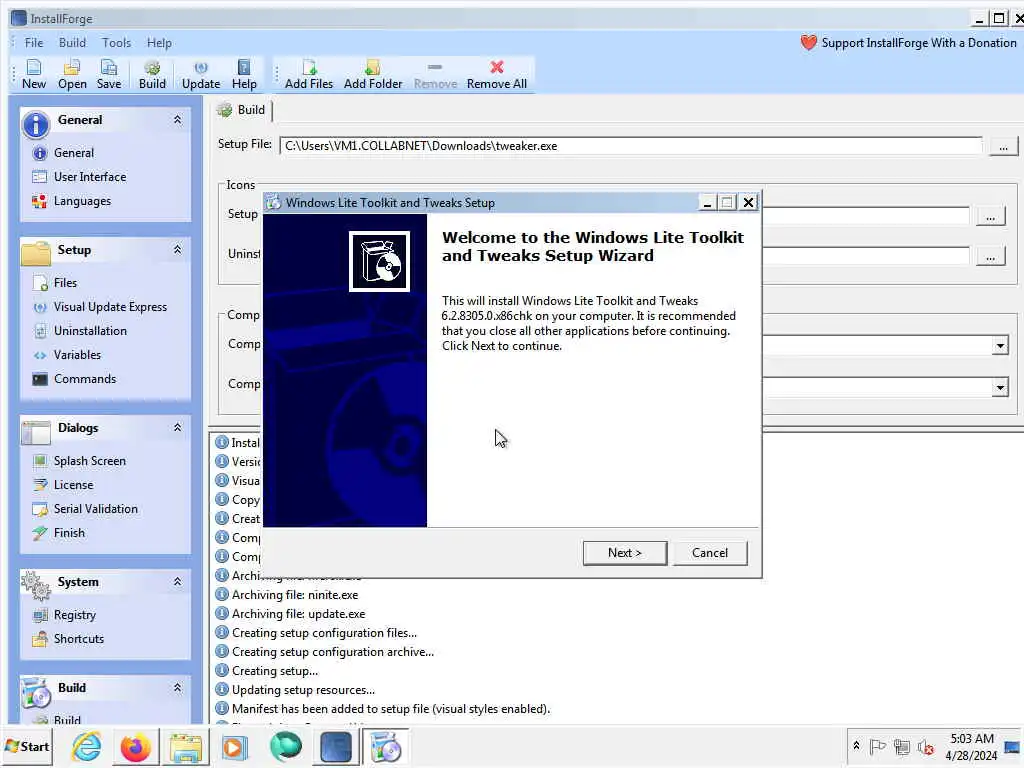Screen dimensions: 1024x768
Task: Collapse the System sidebar group
Action: [x=177, y=582]
